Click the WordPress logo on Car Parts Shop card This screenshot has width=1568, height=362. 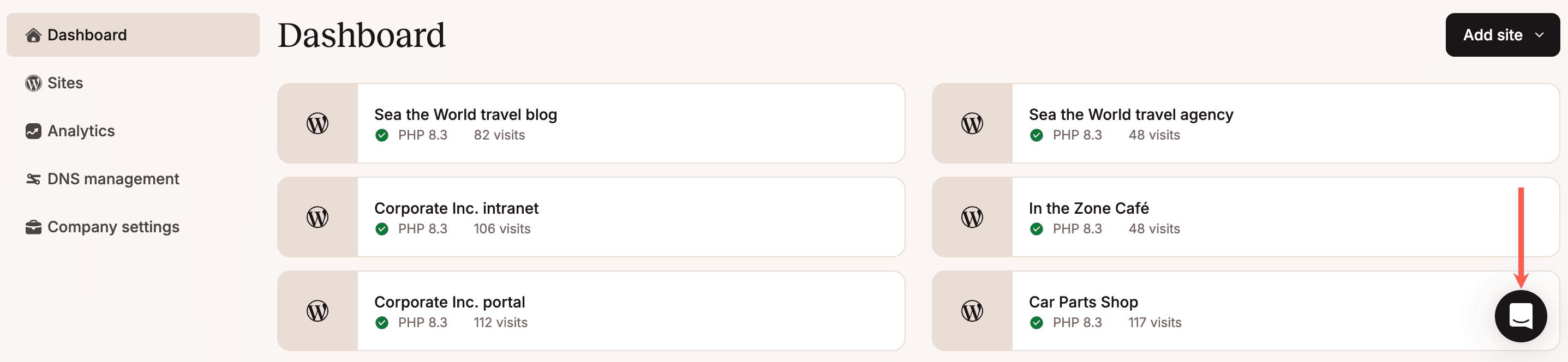coord(973,310)
